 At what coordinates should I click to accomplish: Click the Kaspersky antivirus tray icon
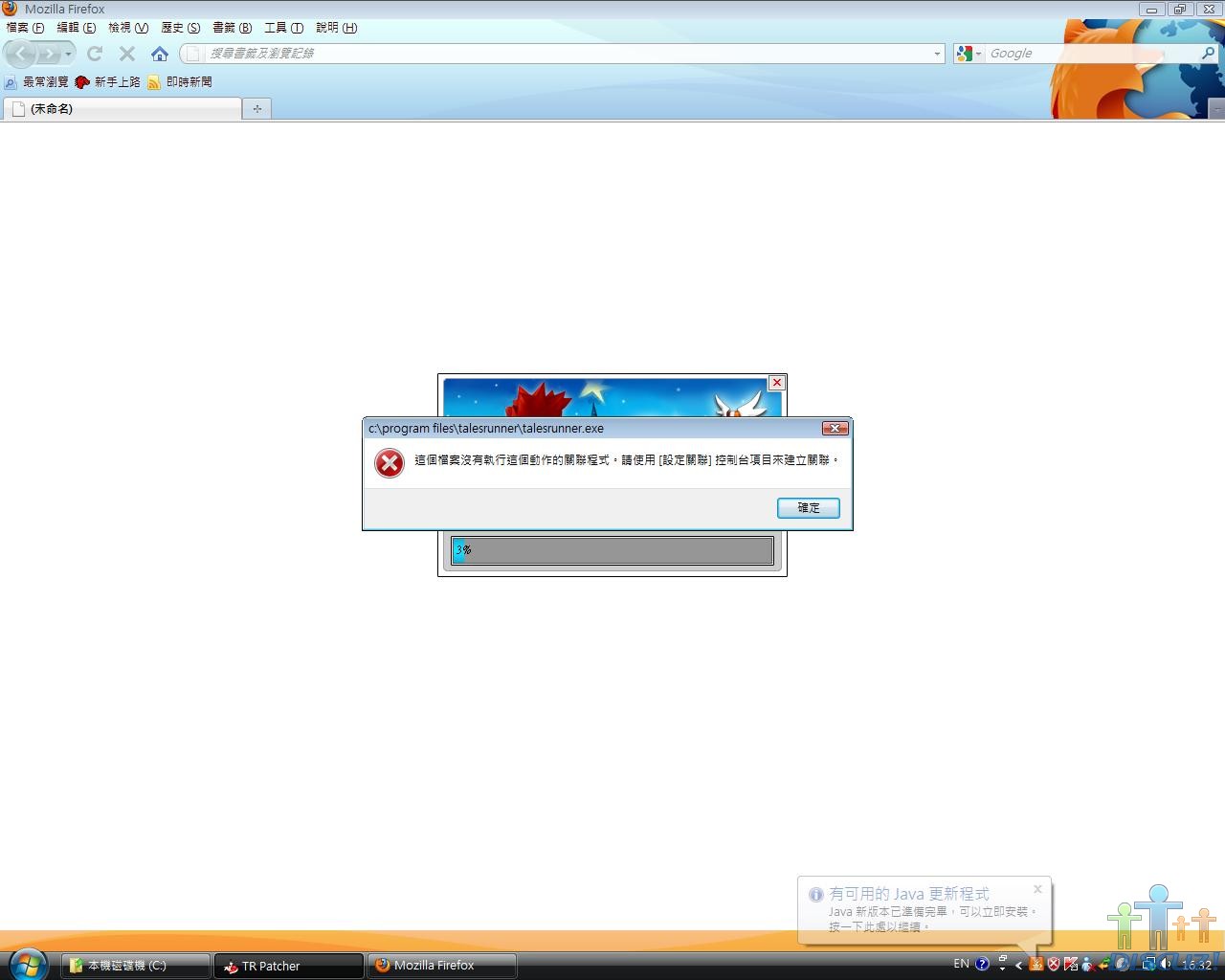(x=1070, y=965)
